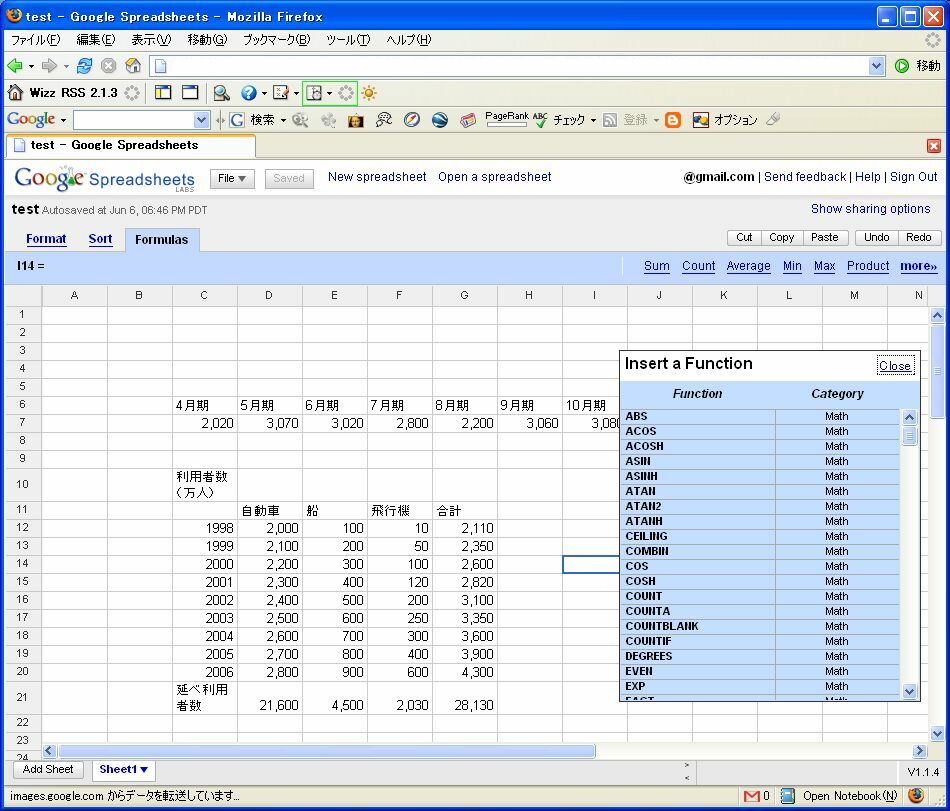The width and height of the screenshot is (950, 811).
Task: Focus the Google toolbar search box
Action: tap(133, 120)
